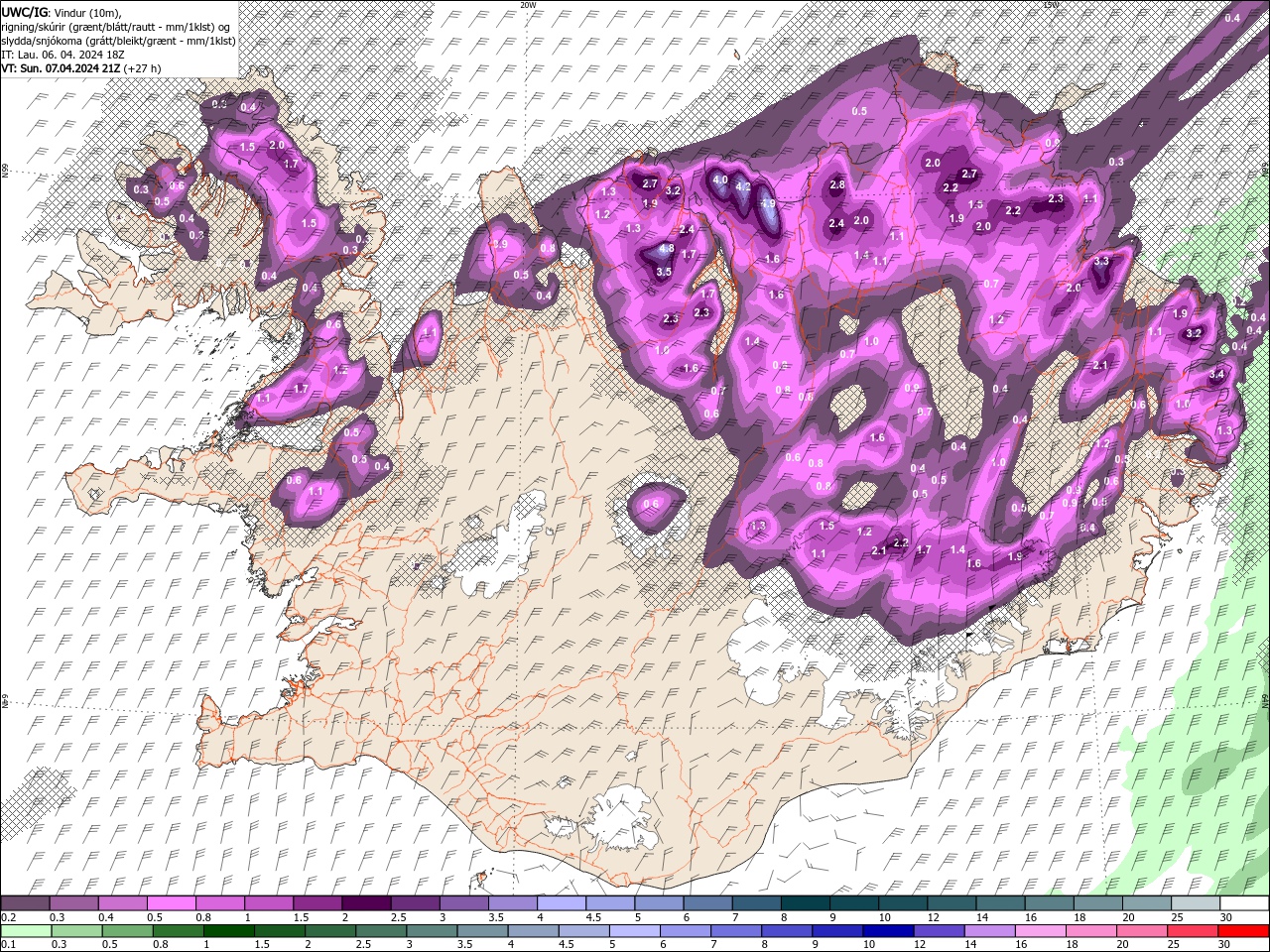
Task: Click the 4.8 precipitation value on the map
Action: tap(667, 249)
